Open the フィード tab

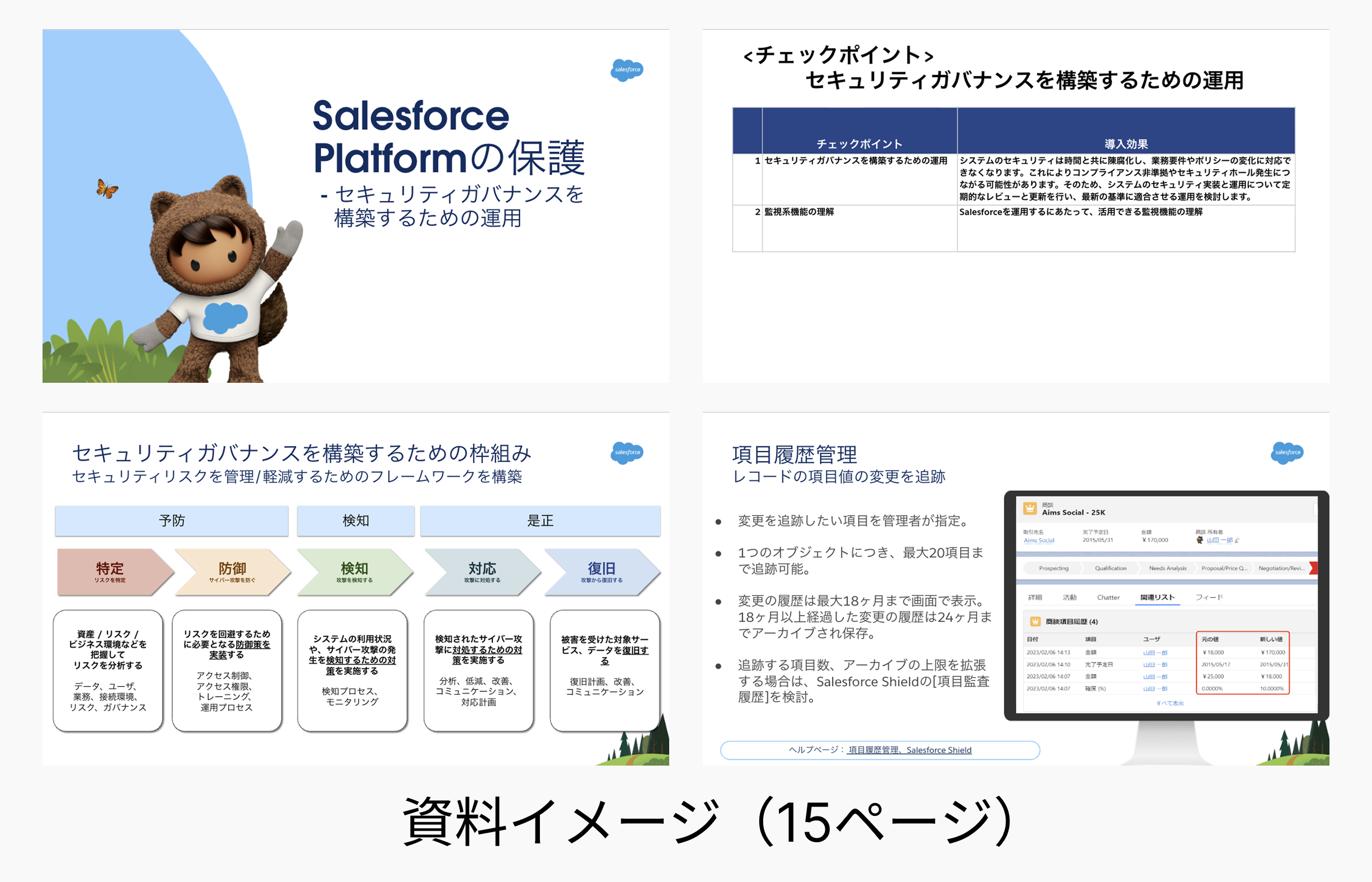tap(1209, 597)
